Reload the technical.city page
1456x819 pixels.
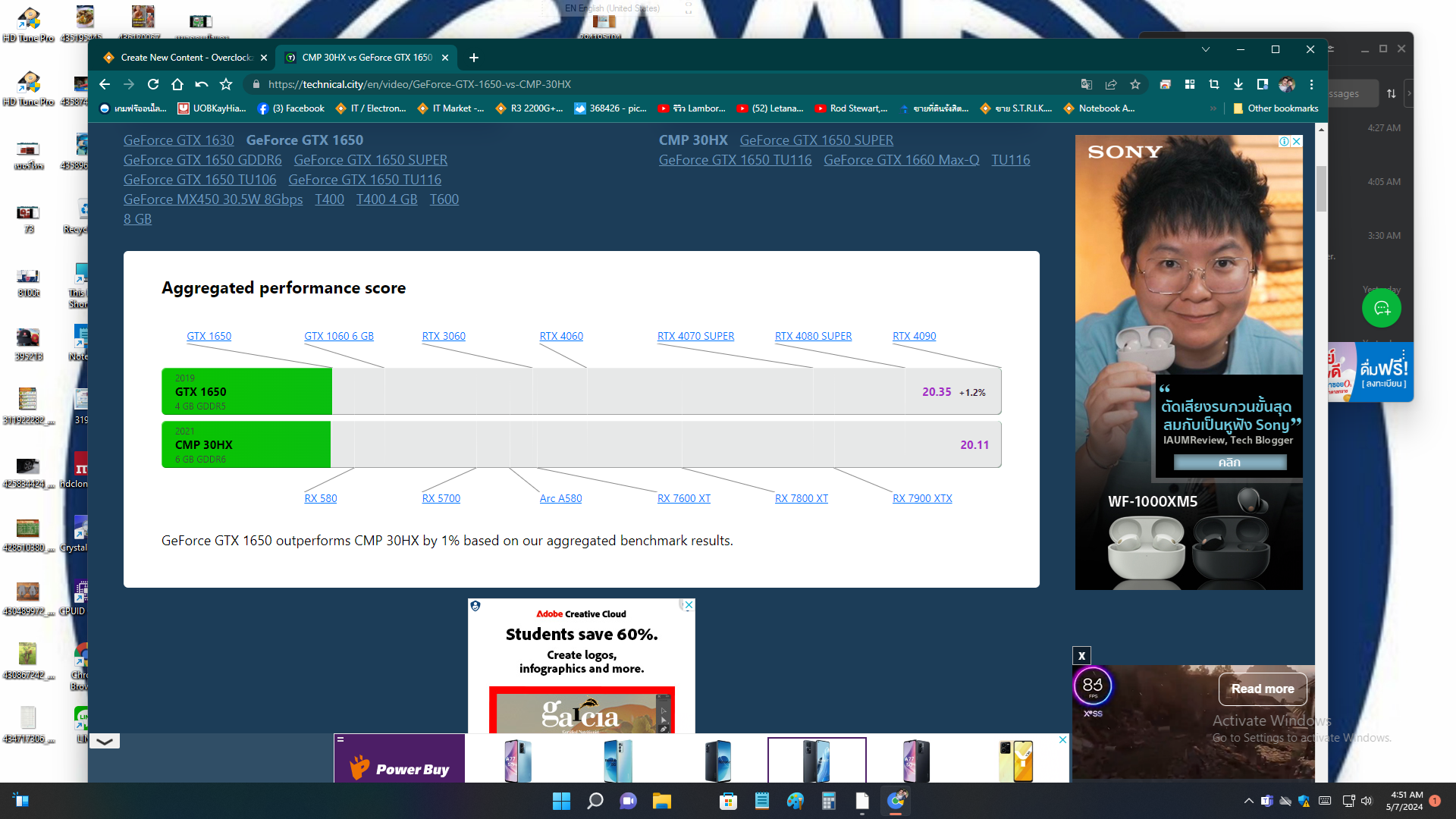point(153,84)
